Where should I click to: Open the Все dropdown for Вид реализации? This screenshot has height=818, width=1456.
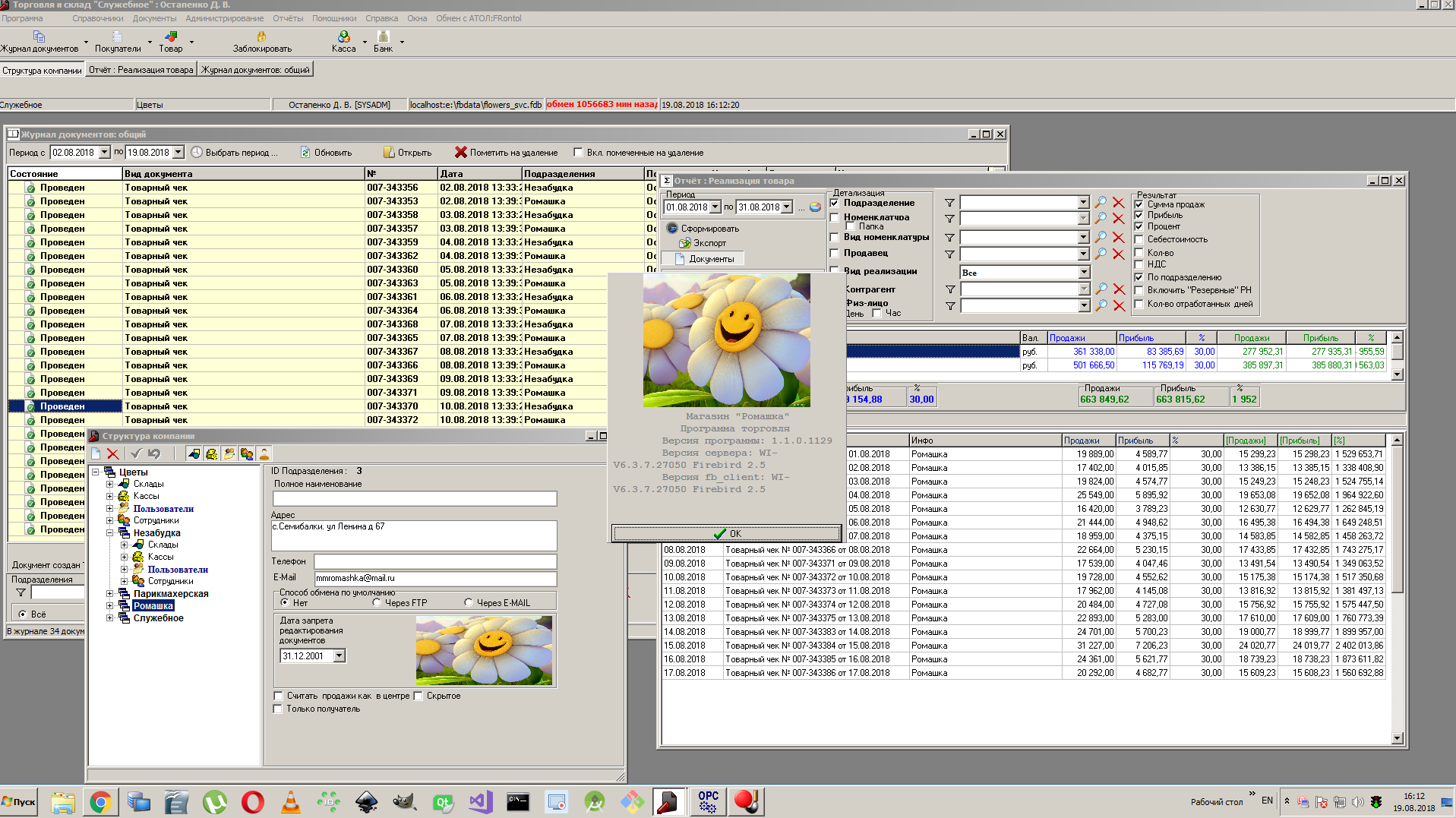tap(1084, 273)
